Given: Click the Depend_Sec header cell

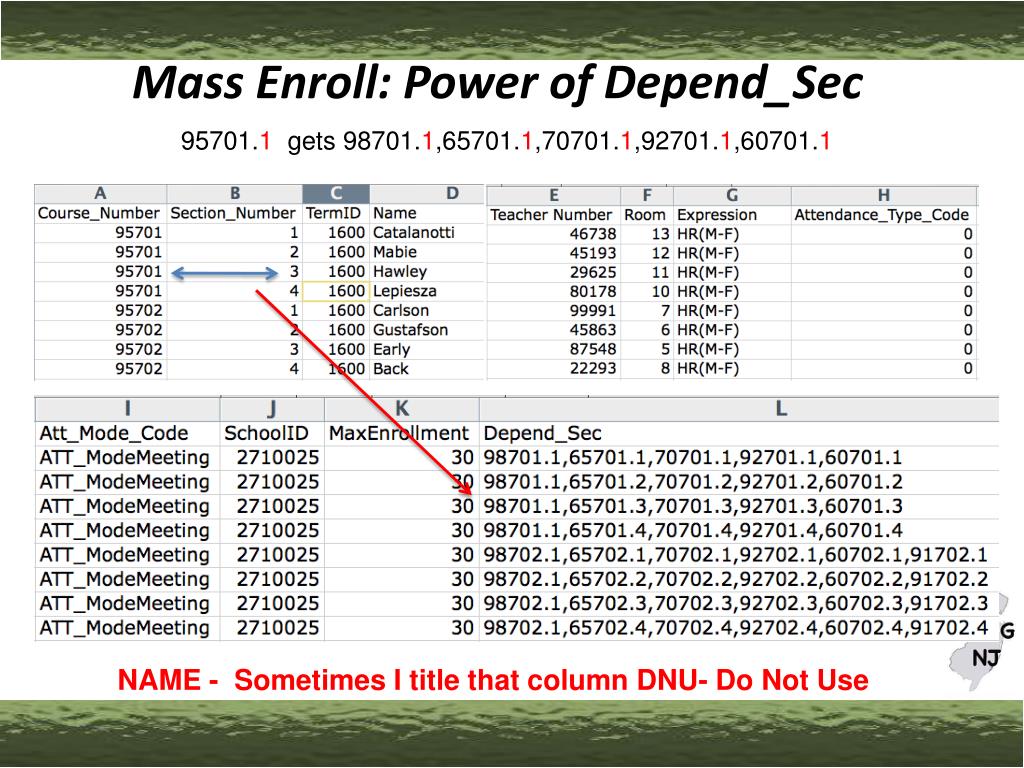Looking at the screenshot, I should point(739,434).
